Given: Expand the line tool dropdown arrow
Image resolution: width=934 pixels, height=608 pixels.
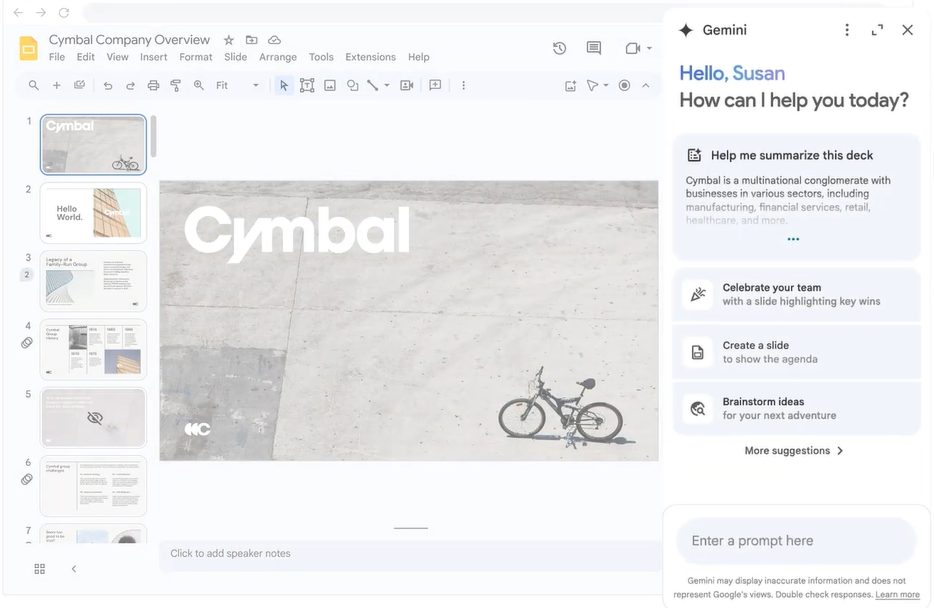Looking at the screenshot, I should click(x=387, y=86).
